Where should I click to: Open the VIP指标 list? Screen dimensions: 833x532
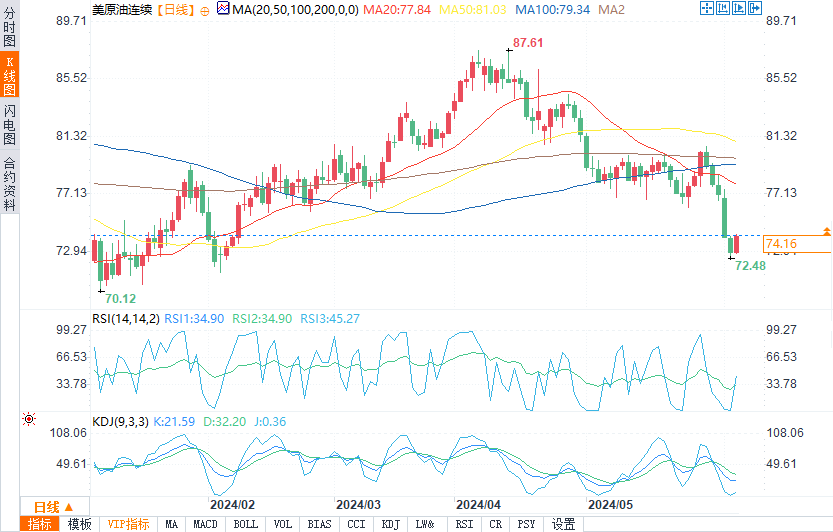[128, 524]
